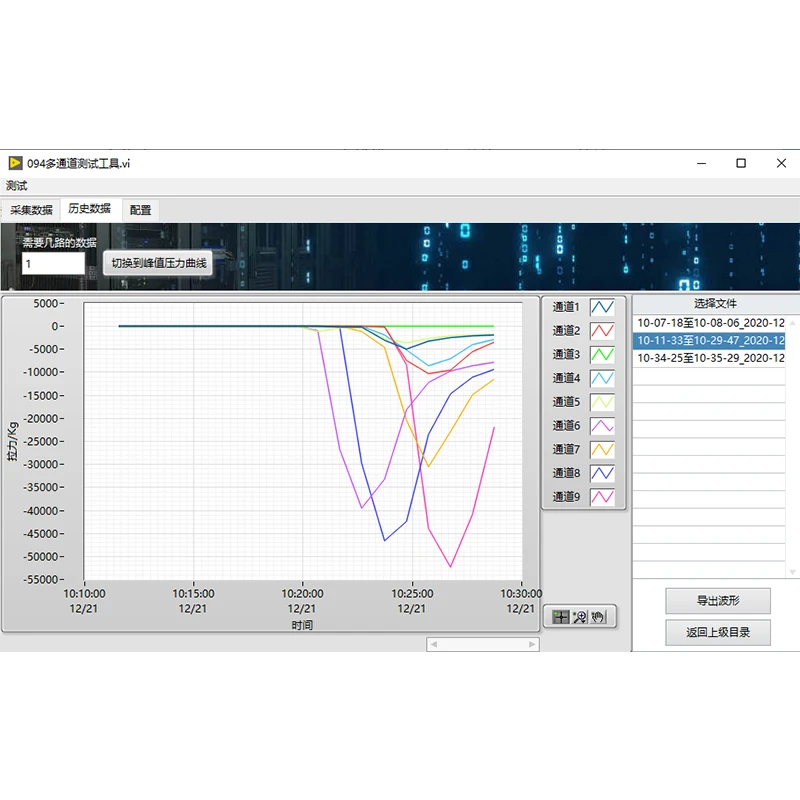
Task: Switch to the 采集数据 tab
Action: (x=31, y=210)
